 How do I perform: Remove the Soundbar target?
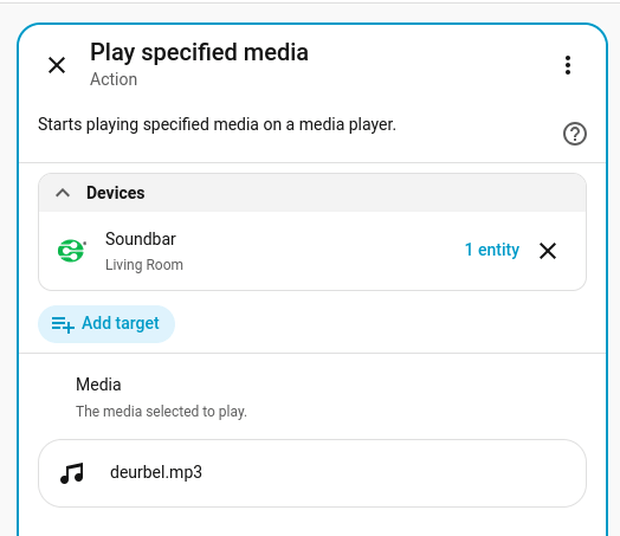click(x=548, y=251)
